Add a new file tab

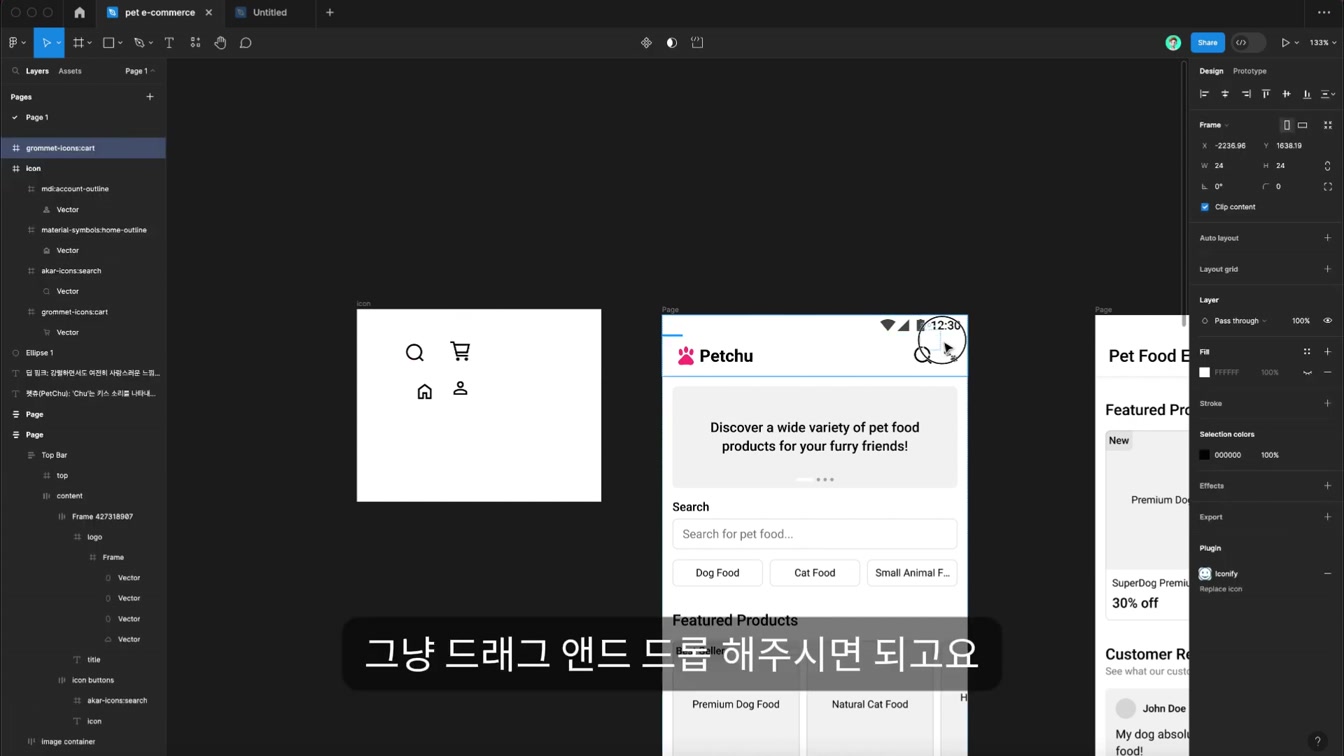tap(330, 13)
